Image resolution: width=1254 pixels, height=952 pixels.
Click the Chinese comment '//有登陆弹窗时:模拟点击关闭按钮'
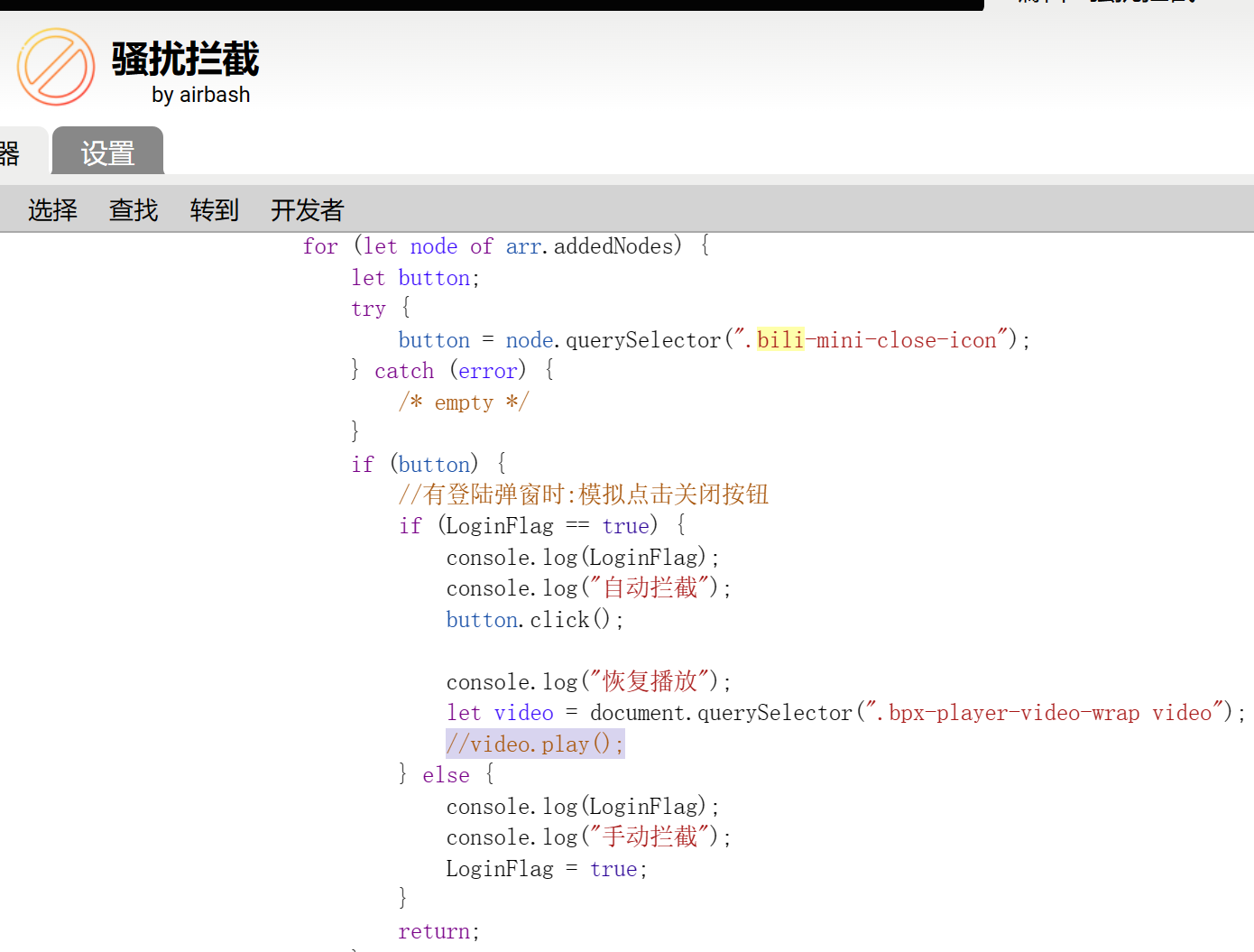coord(583,494)
